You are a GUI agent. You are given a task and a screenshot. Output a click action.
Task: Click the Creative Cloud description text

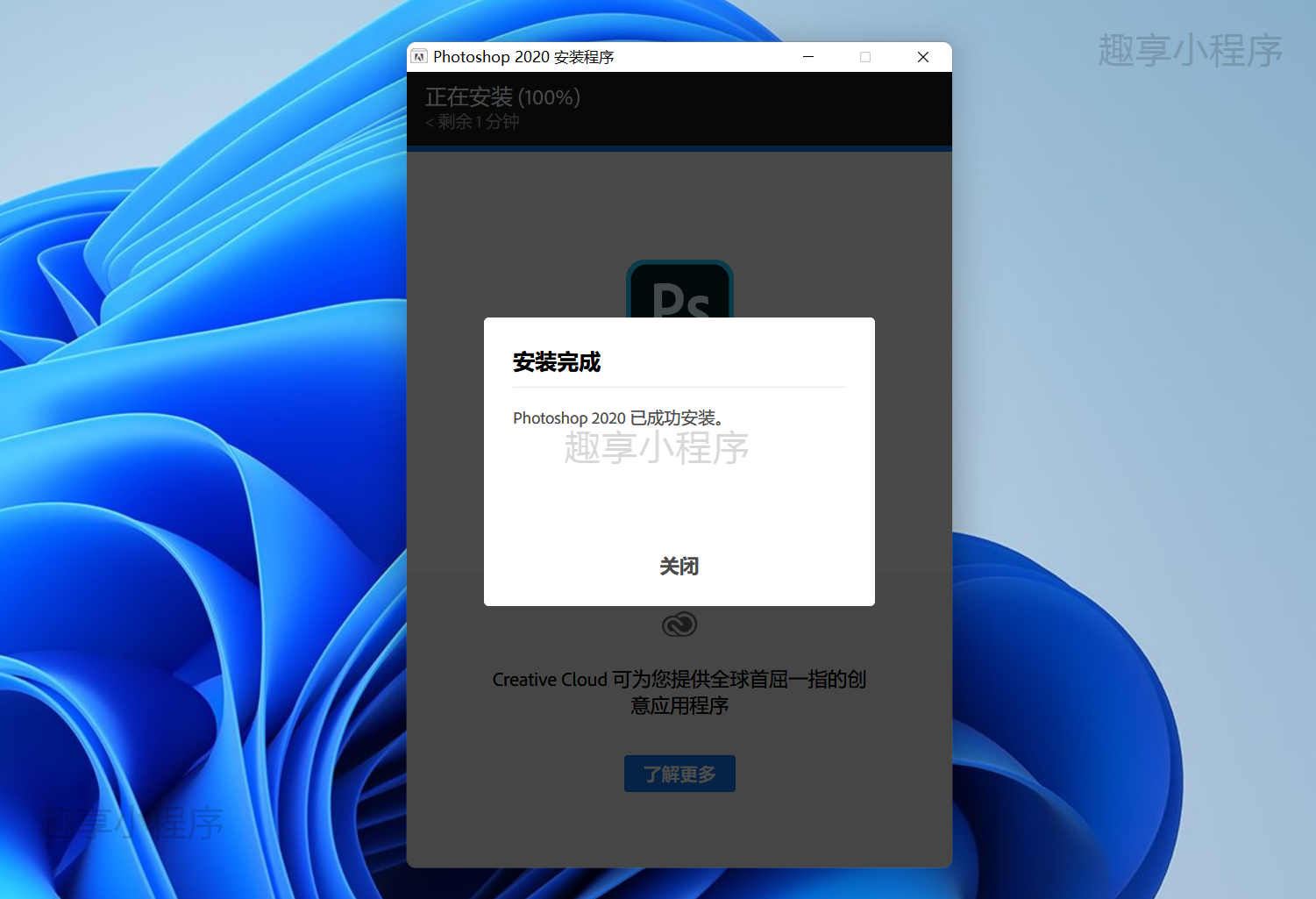pos(679,692)
